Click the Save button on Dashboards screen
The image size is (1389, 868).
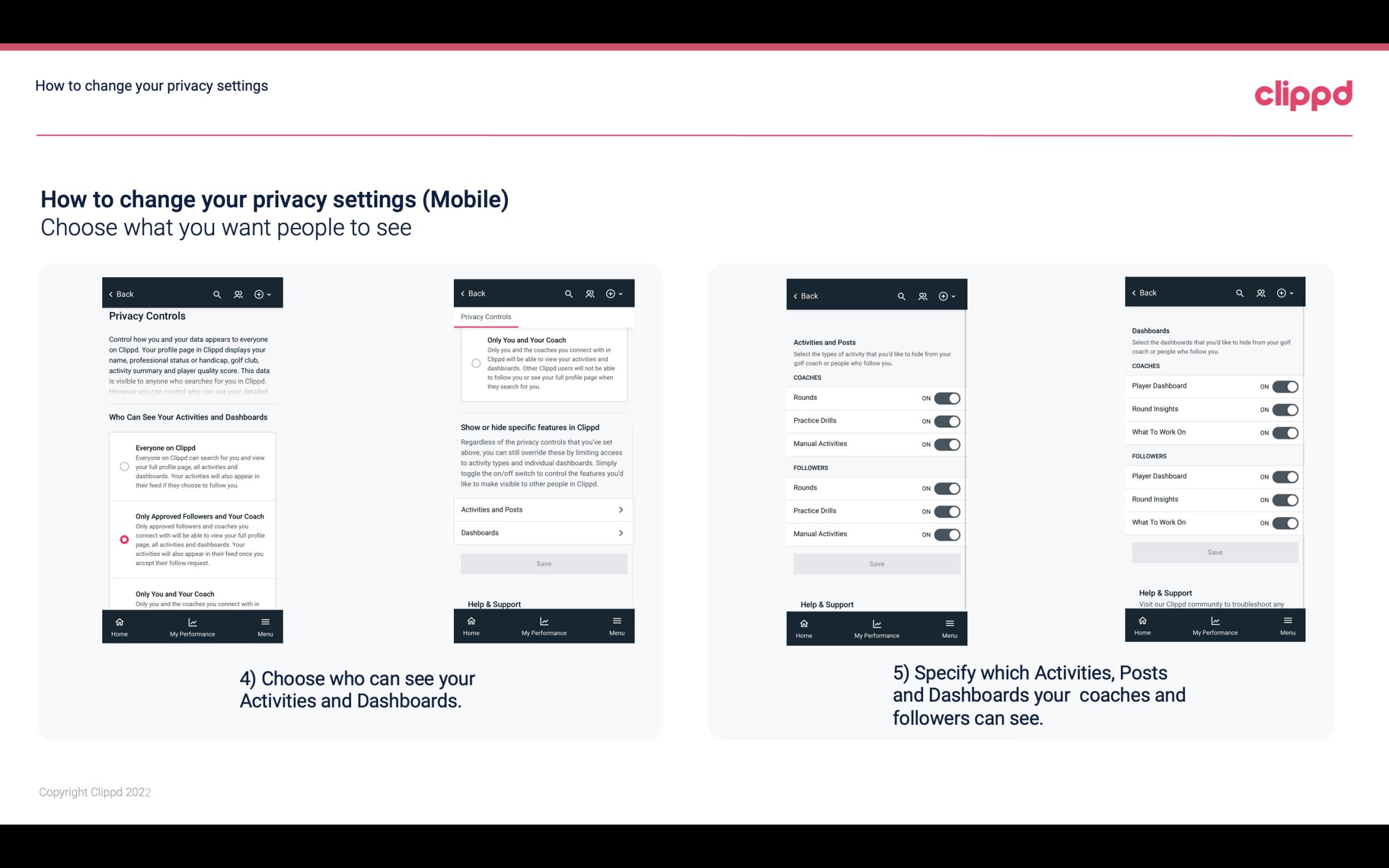pos(1214,552)
